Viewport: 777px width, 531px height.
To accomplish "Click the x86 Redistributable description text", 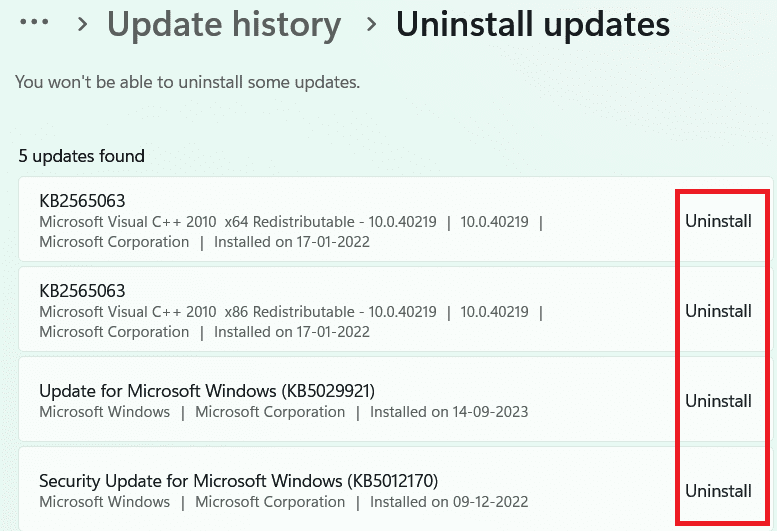I will [237, 312].
